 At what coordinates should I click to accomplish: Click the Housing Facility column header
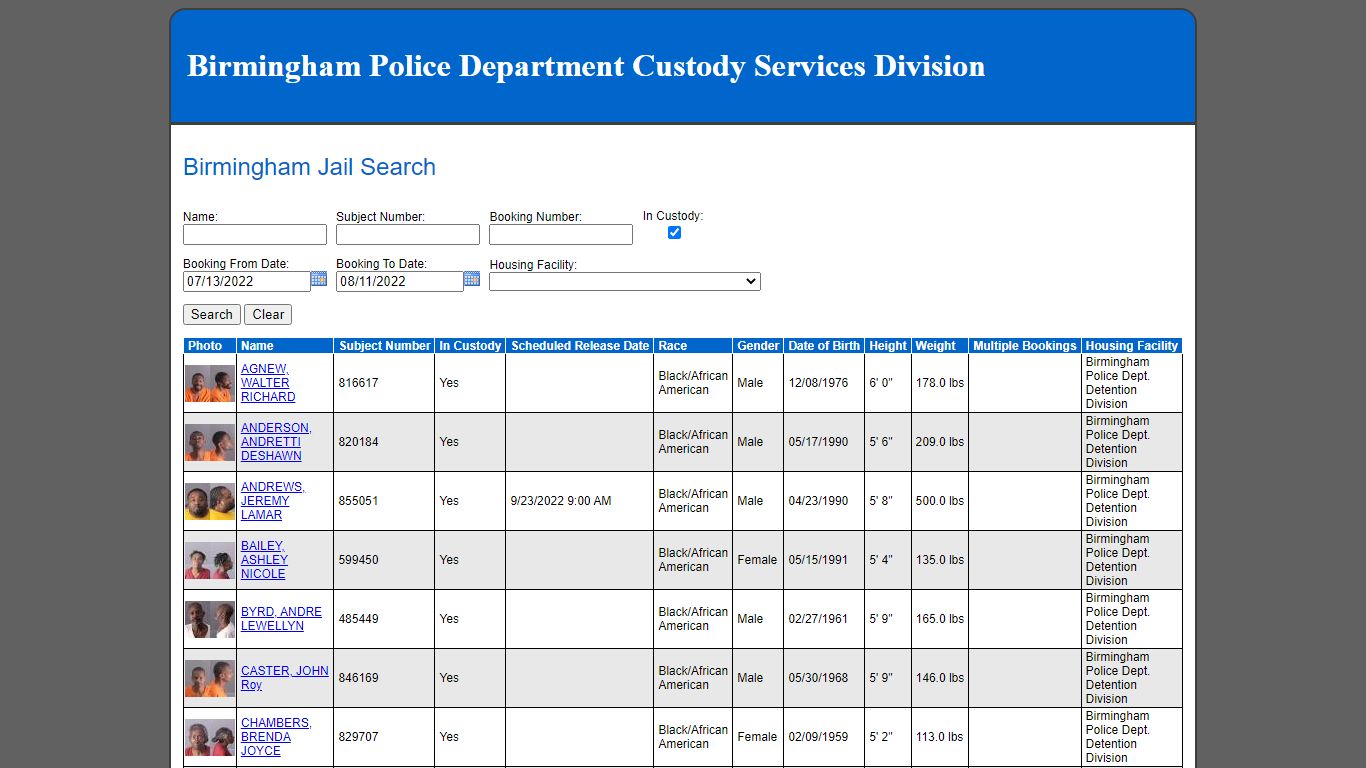1132,346
